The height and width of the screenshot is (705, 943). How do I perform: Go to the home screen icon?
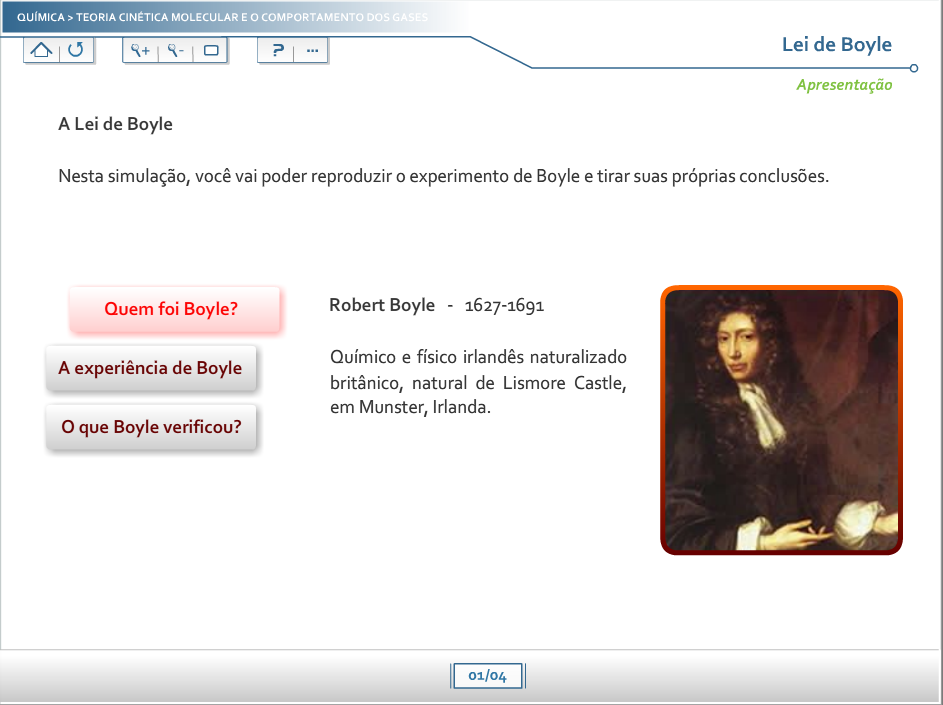(x=41, y=50)
